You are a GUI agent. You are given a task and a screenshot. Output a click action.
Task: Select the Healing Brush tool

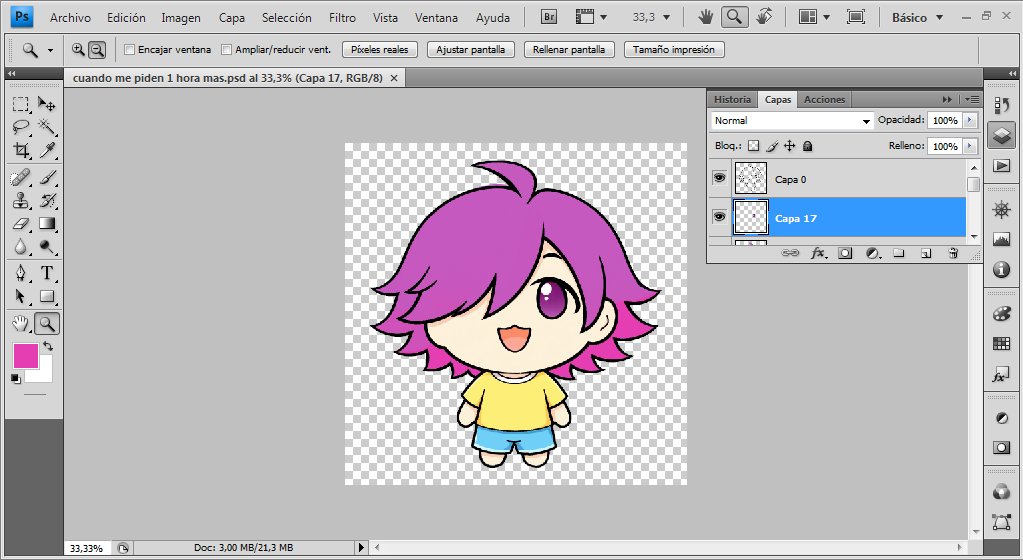point(21,177)
